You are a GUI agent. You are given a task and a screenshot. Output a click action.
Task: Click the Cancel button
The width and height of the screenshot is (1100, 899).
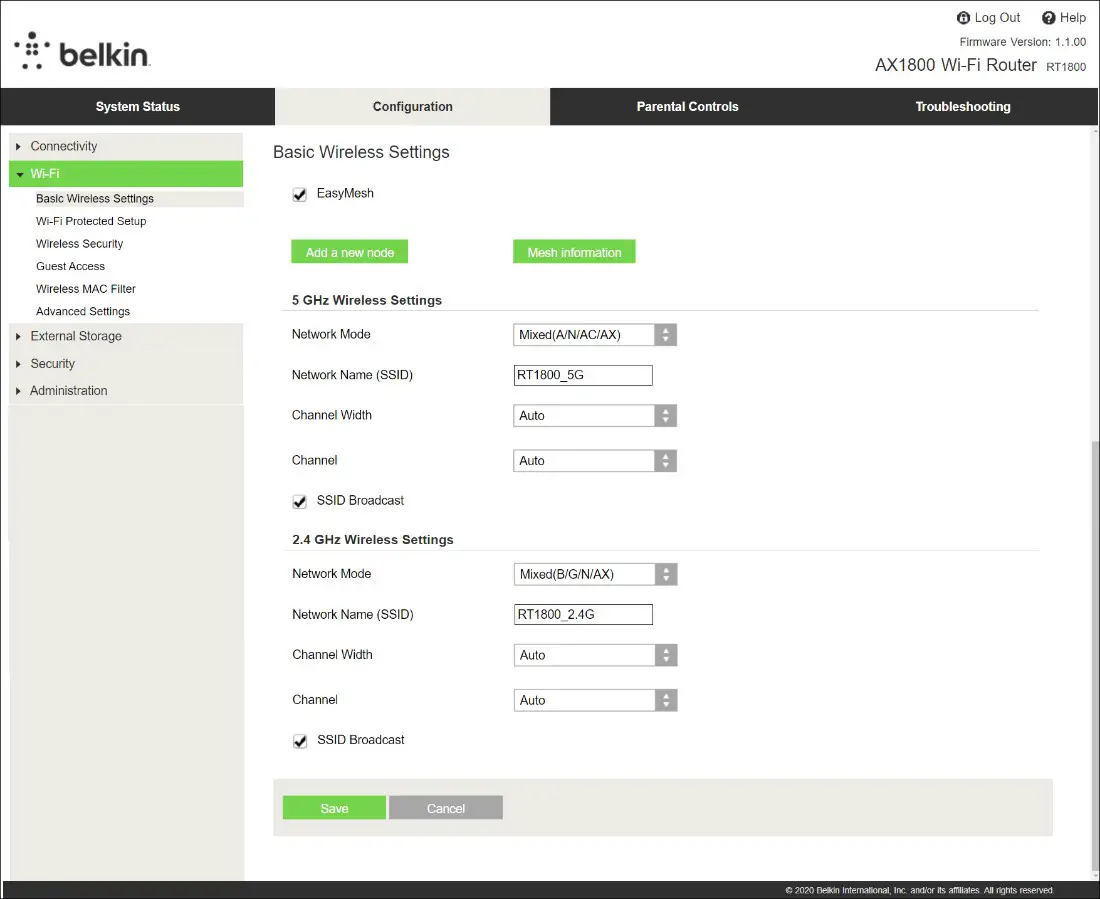(445, 808)
